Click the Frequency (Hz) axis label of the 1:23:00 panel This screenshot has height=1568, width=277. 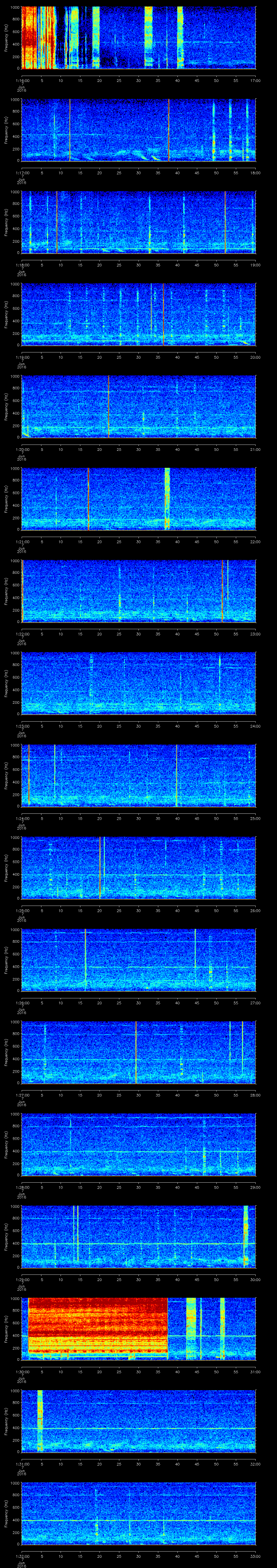coord(6,683)
